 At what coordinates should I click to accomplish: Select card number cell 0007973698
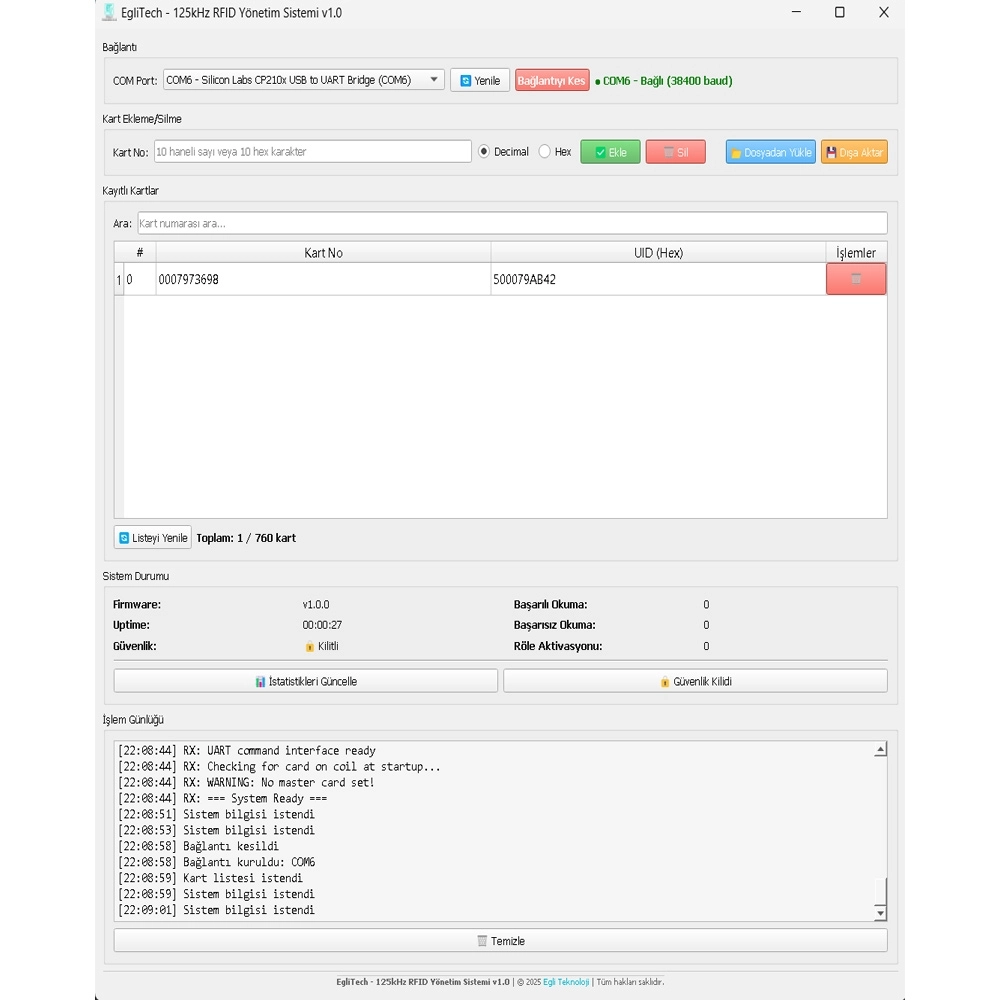click(x=323, y=279)
